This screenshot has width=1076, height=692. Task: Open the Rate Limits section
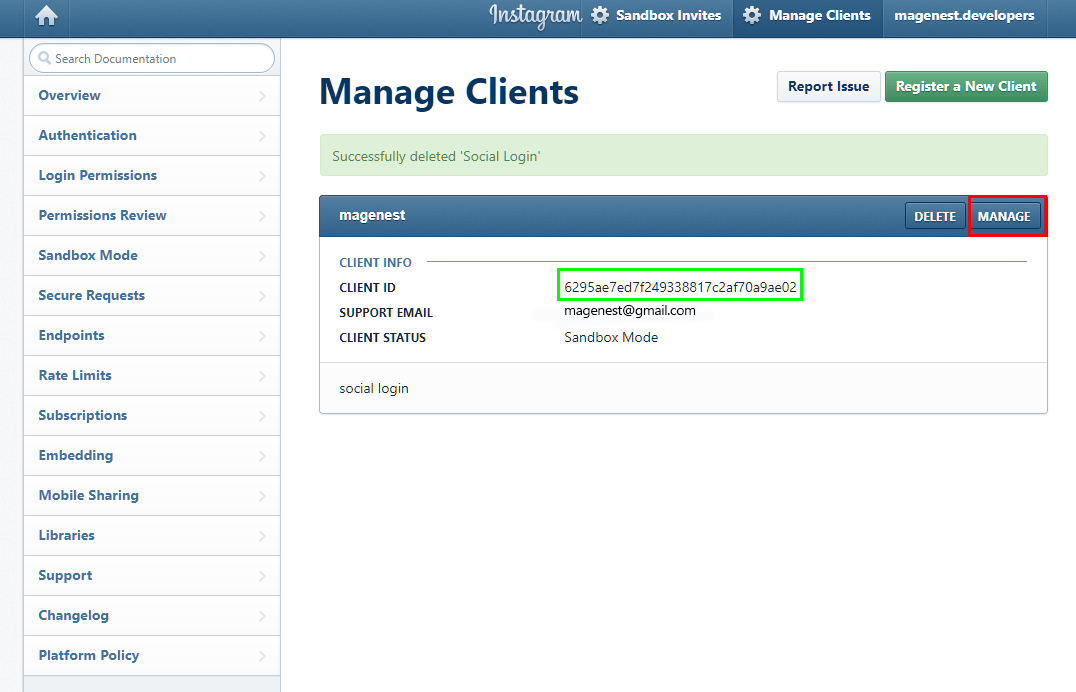point(152,376)
